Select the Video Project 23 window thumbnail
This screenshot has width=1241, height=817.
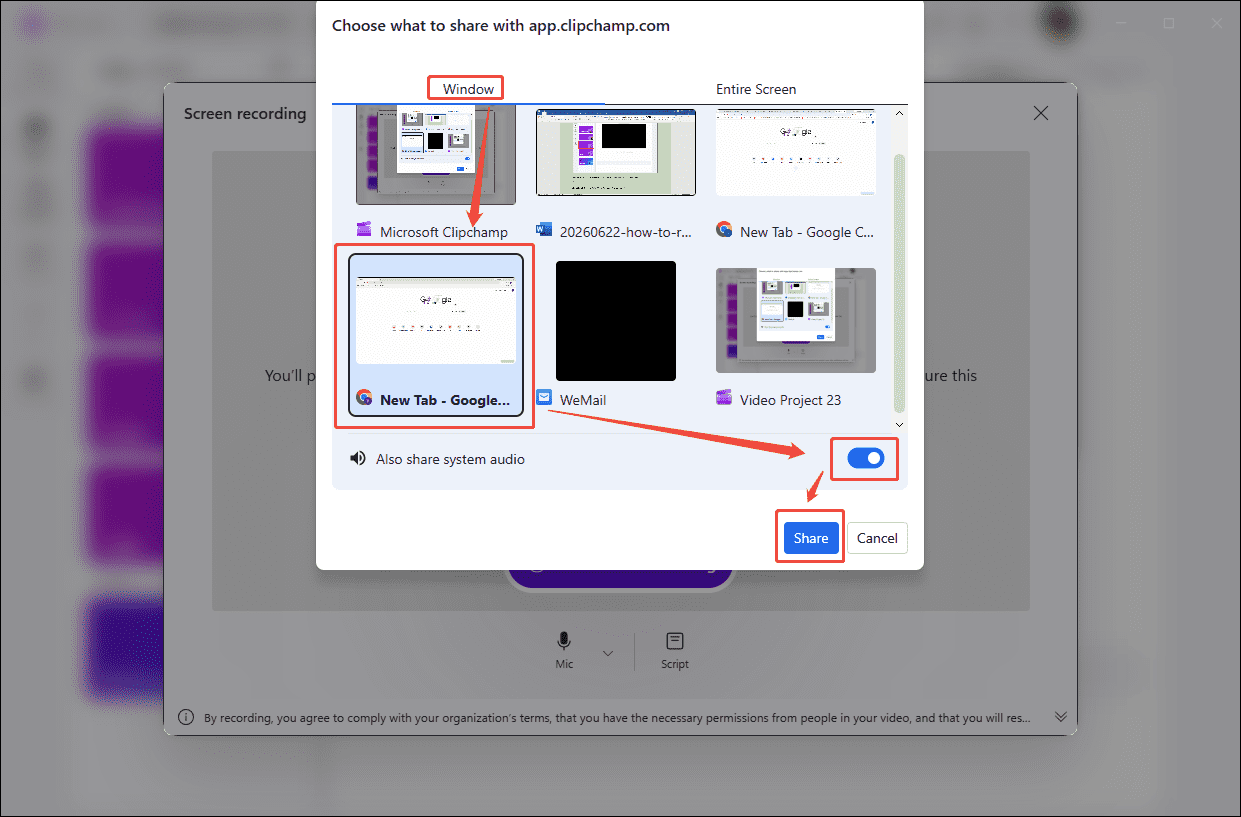pos(796,320)
